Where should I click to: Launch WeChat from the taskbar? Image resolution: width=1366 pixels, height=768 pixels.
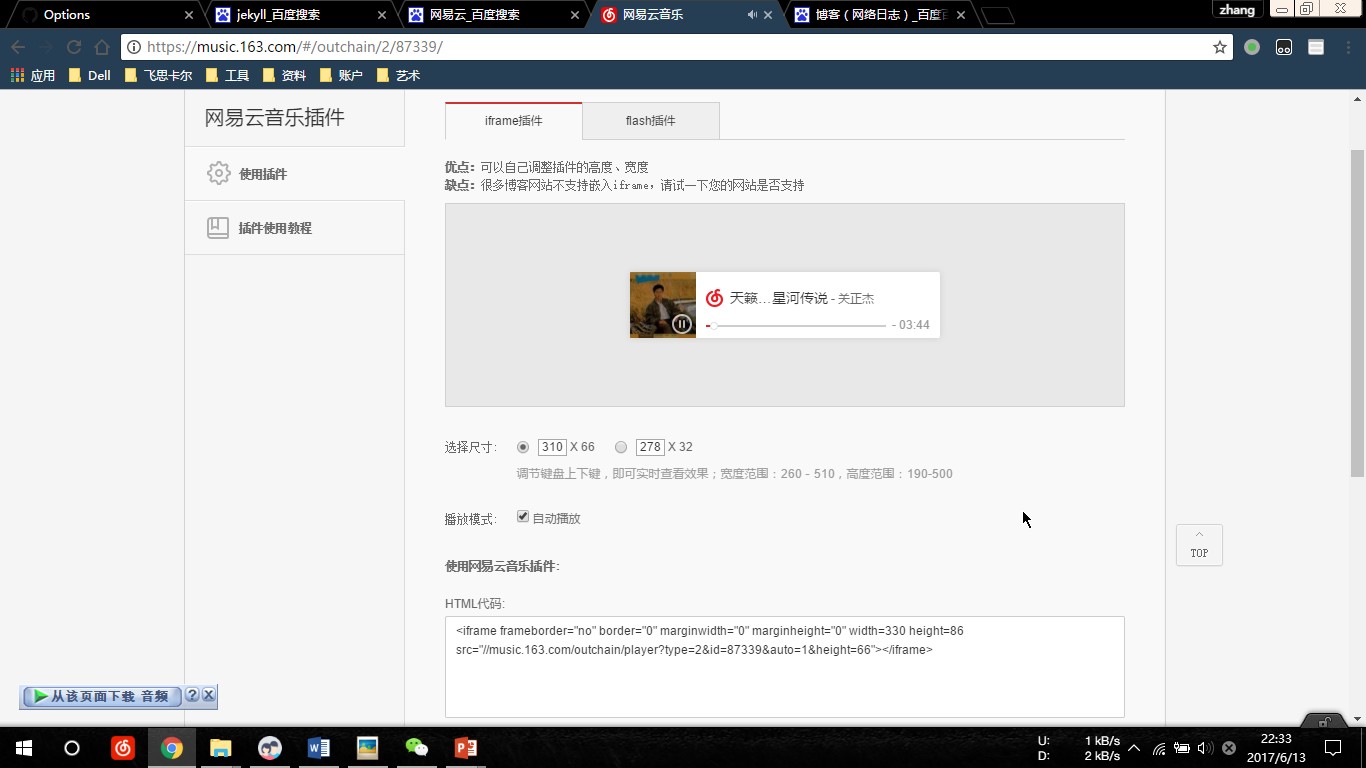coord(416,748)
